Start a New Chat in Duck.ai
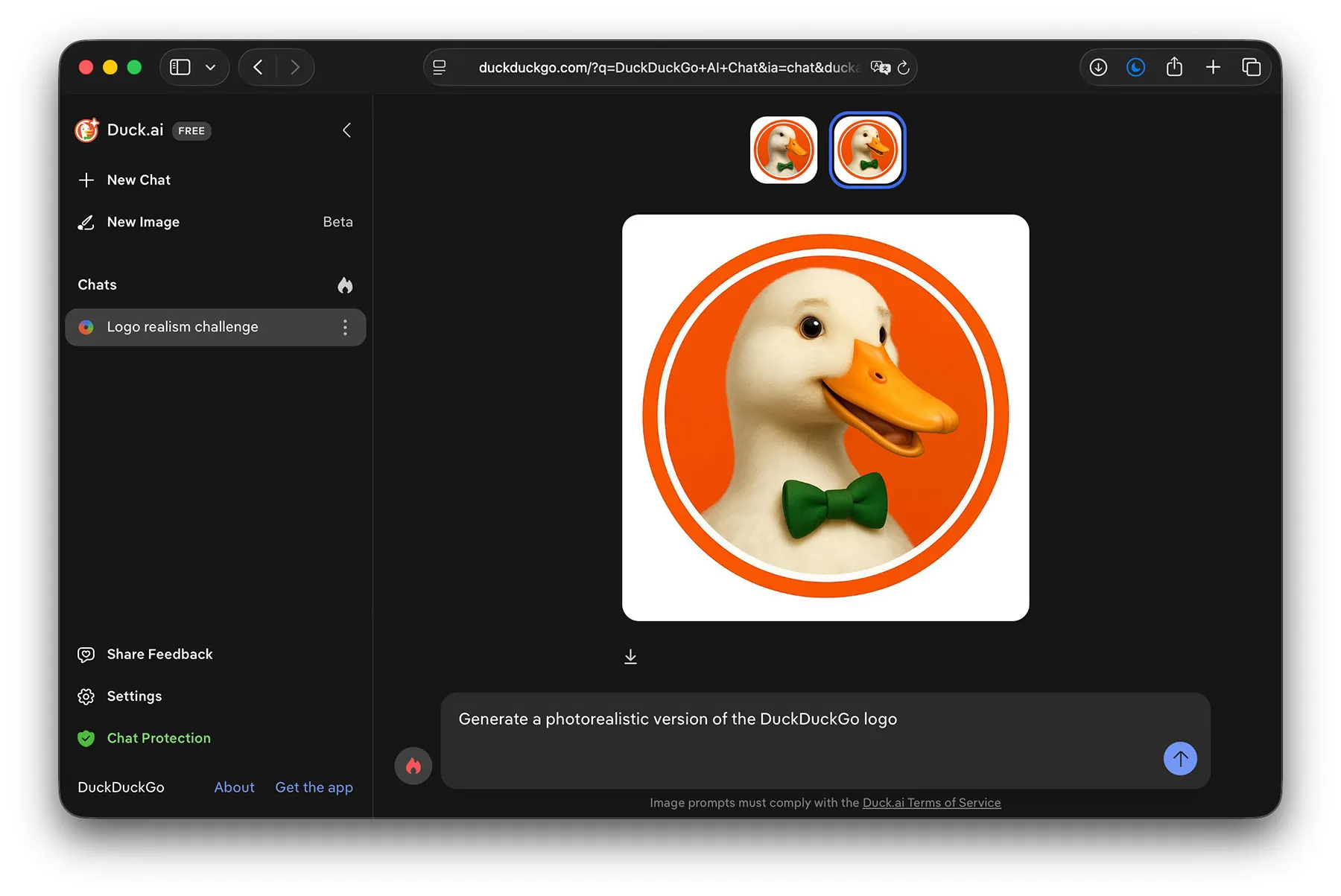Image resolution: width=1341 pixels, height=896 pixels. (x=139, y=179)
